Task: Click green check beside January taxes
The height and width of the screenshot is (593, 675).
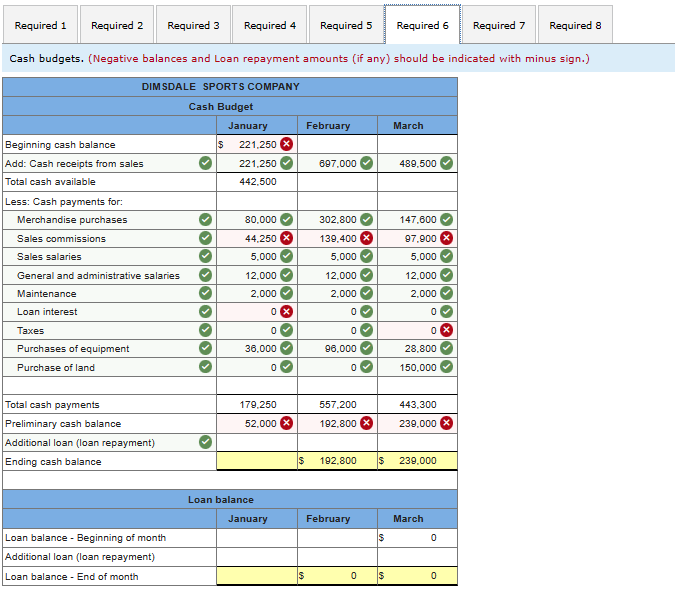Action: 286,330
